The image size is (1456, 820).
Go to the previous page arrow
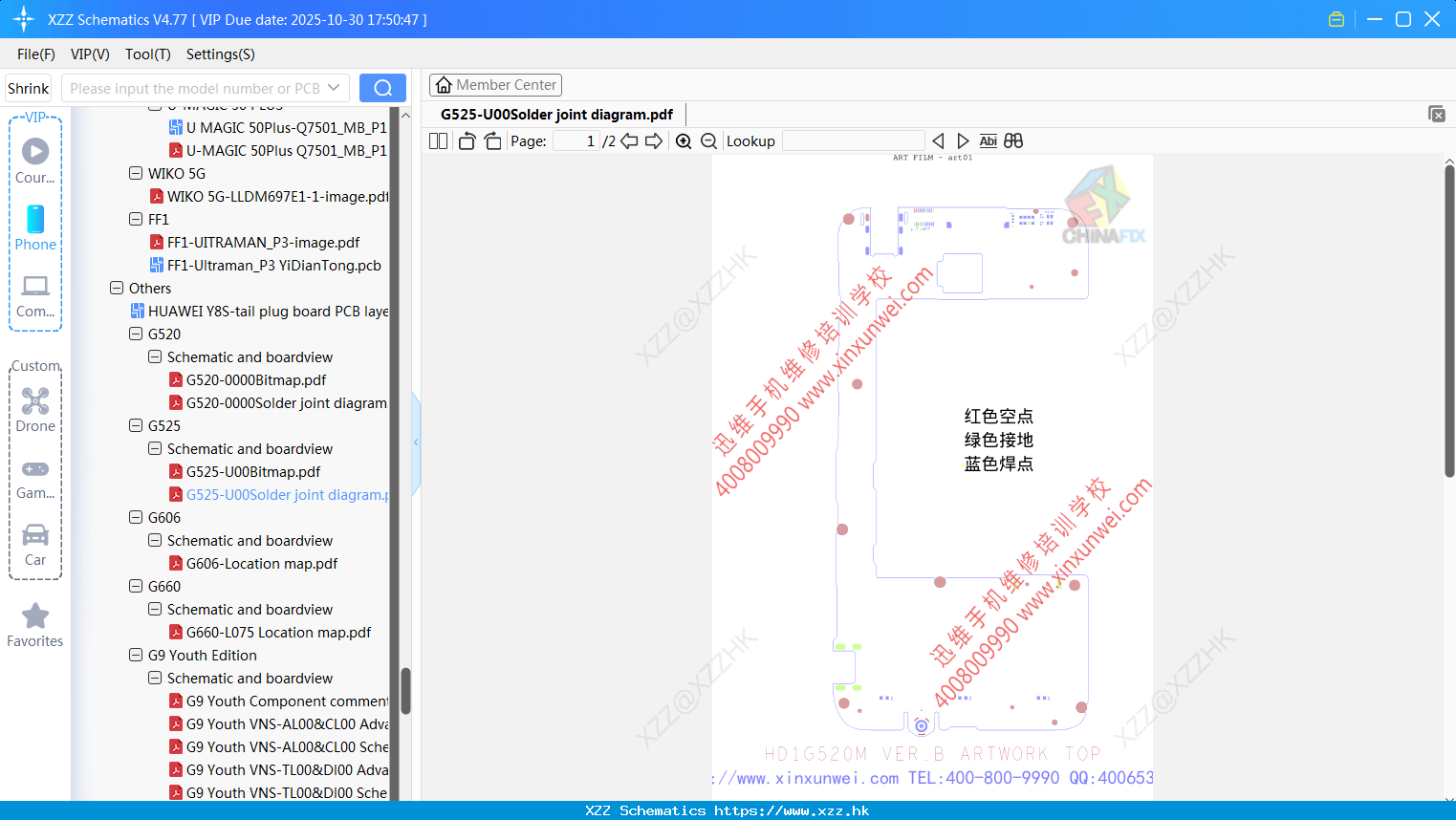pyautogui.click(x=629, y=140)
